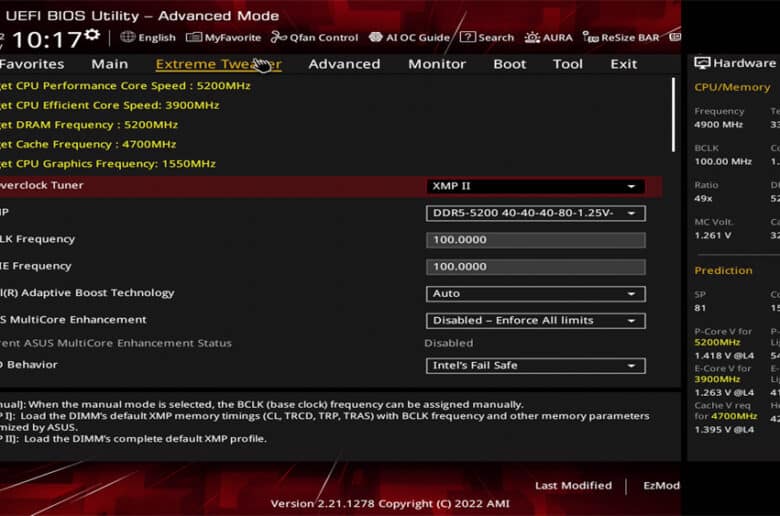Open the Search question-mark icon

click(x=468, y=37)
